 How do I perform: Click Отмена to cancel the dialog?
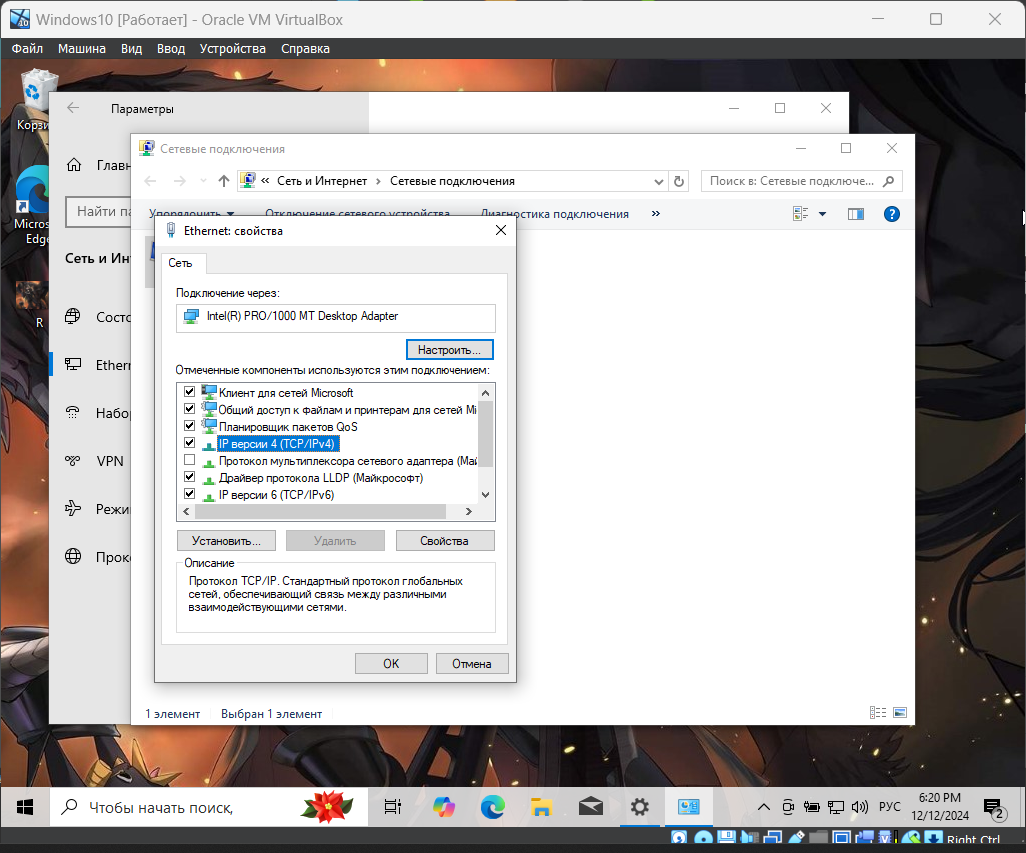point(472,663)
